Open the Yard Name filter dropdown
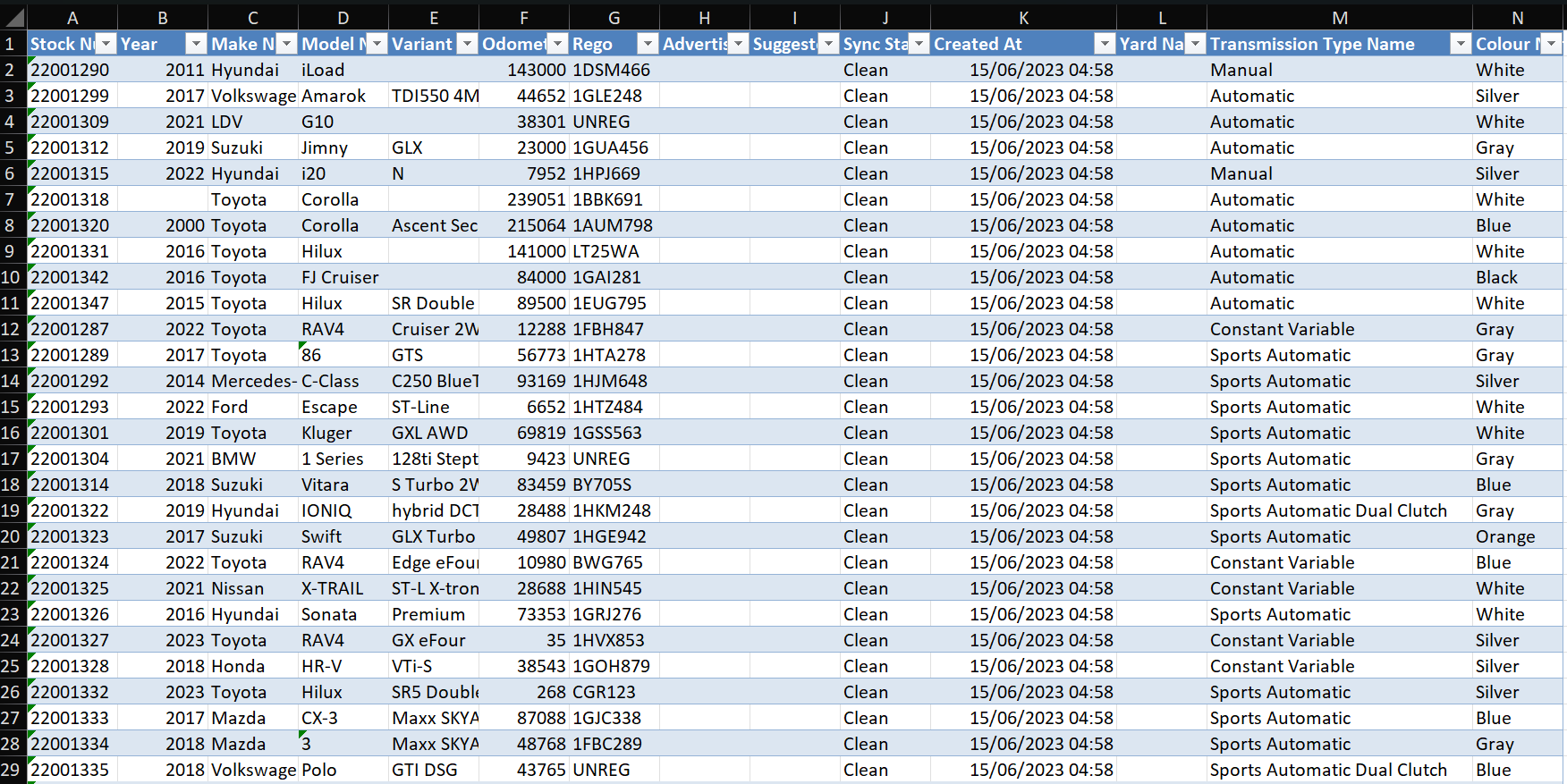Screen dimensions: 1567x784 click(1196, 44)
